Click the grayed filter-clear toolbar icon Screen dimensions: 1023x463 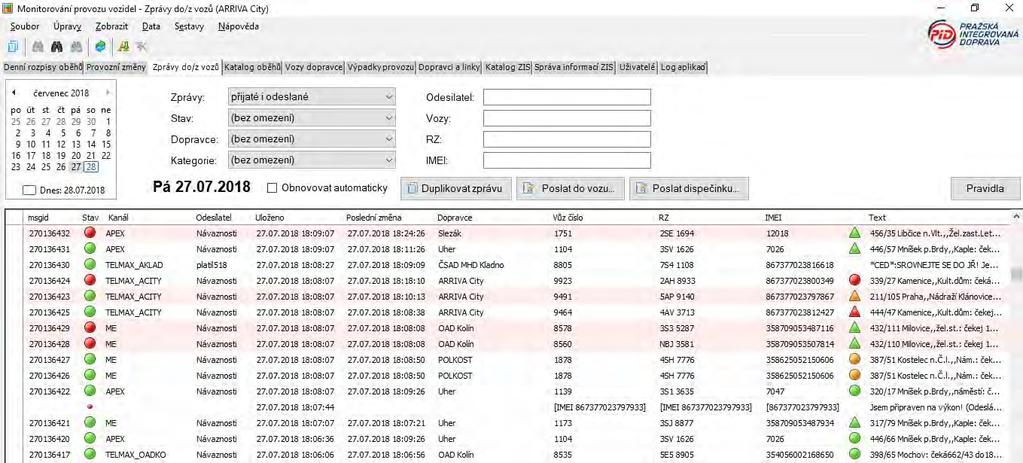(141, 46)
